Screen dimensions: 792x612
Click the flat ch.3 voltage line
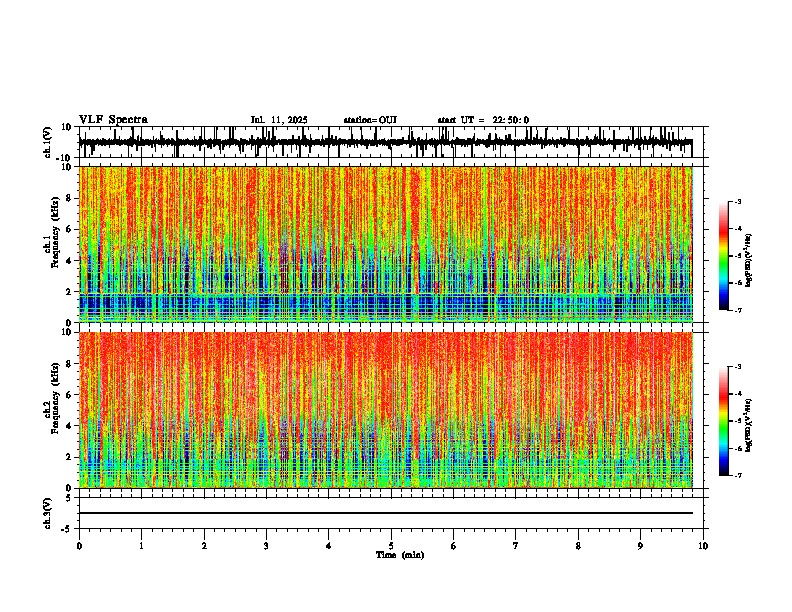(385, 513)
